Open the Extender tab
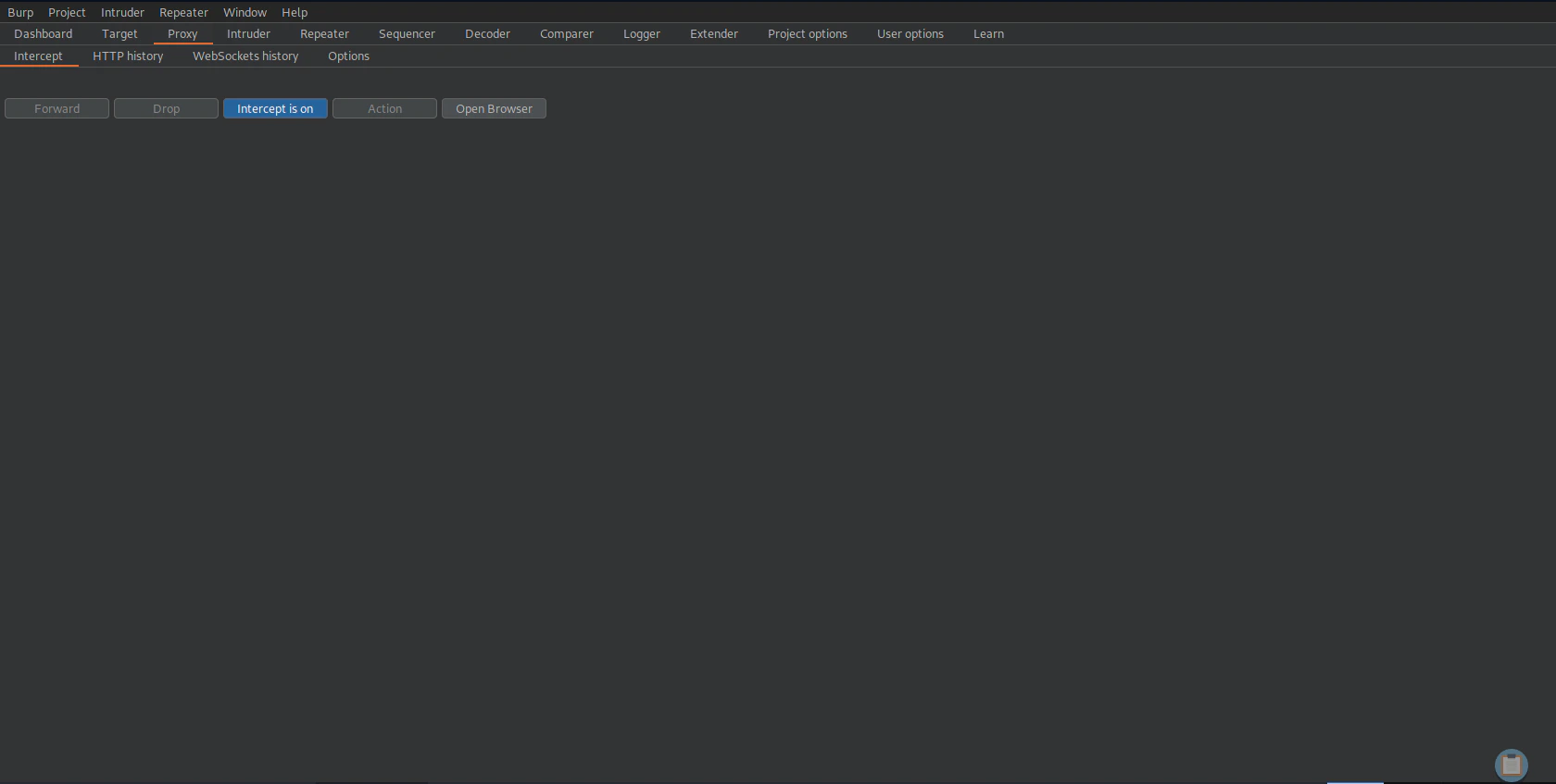This screenshot has width=1556, height=784. 714,33
